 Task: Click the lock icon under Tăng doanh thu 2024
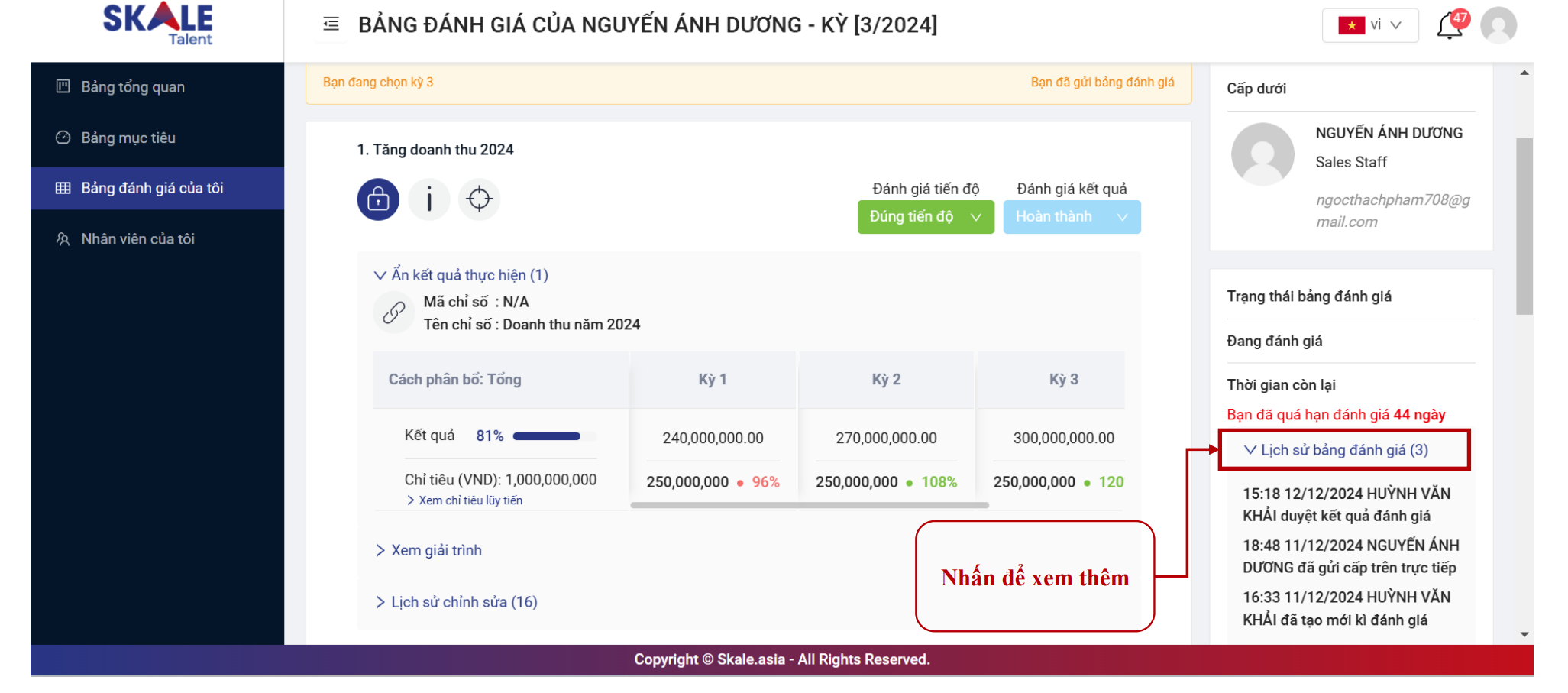pos(378,199)
